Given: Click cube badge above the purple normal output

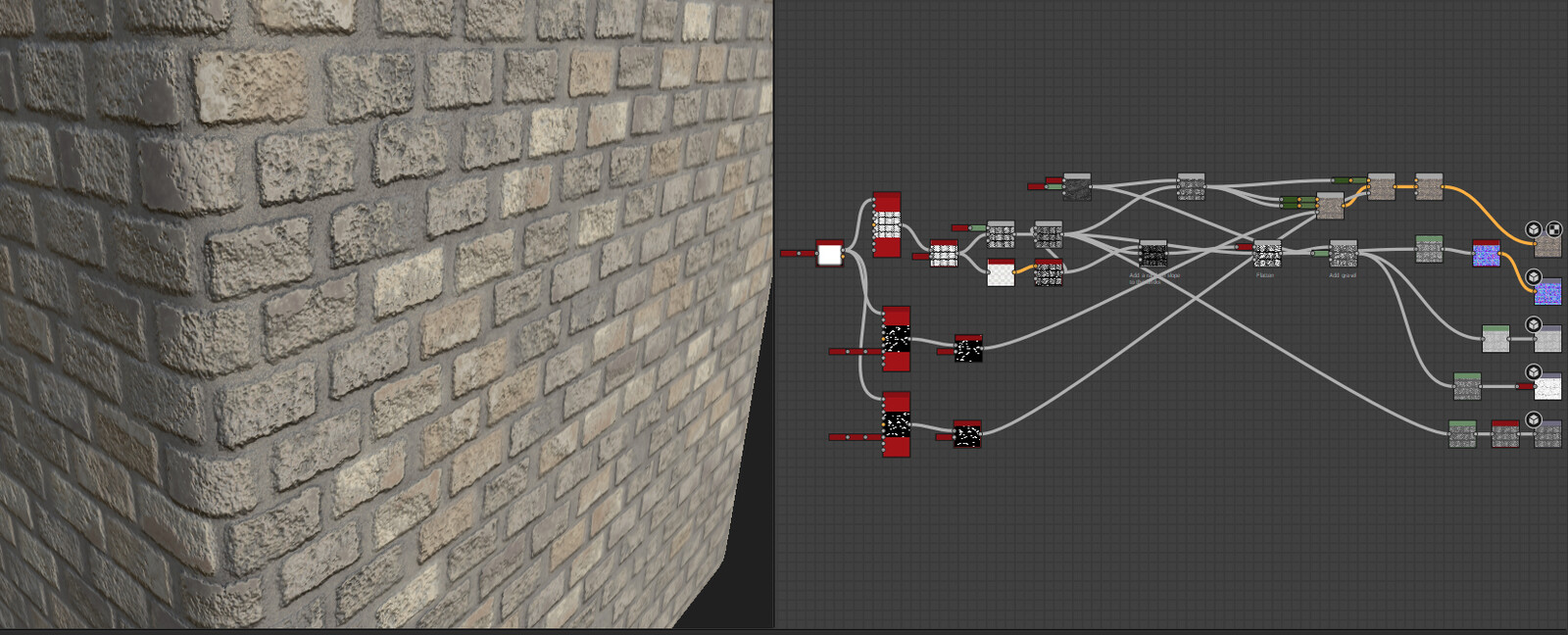Looking at the screenshot, I should tap(1534, 276).
